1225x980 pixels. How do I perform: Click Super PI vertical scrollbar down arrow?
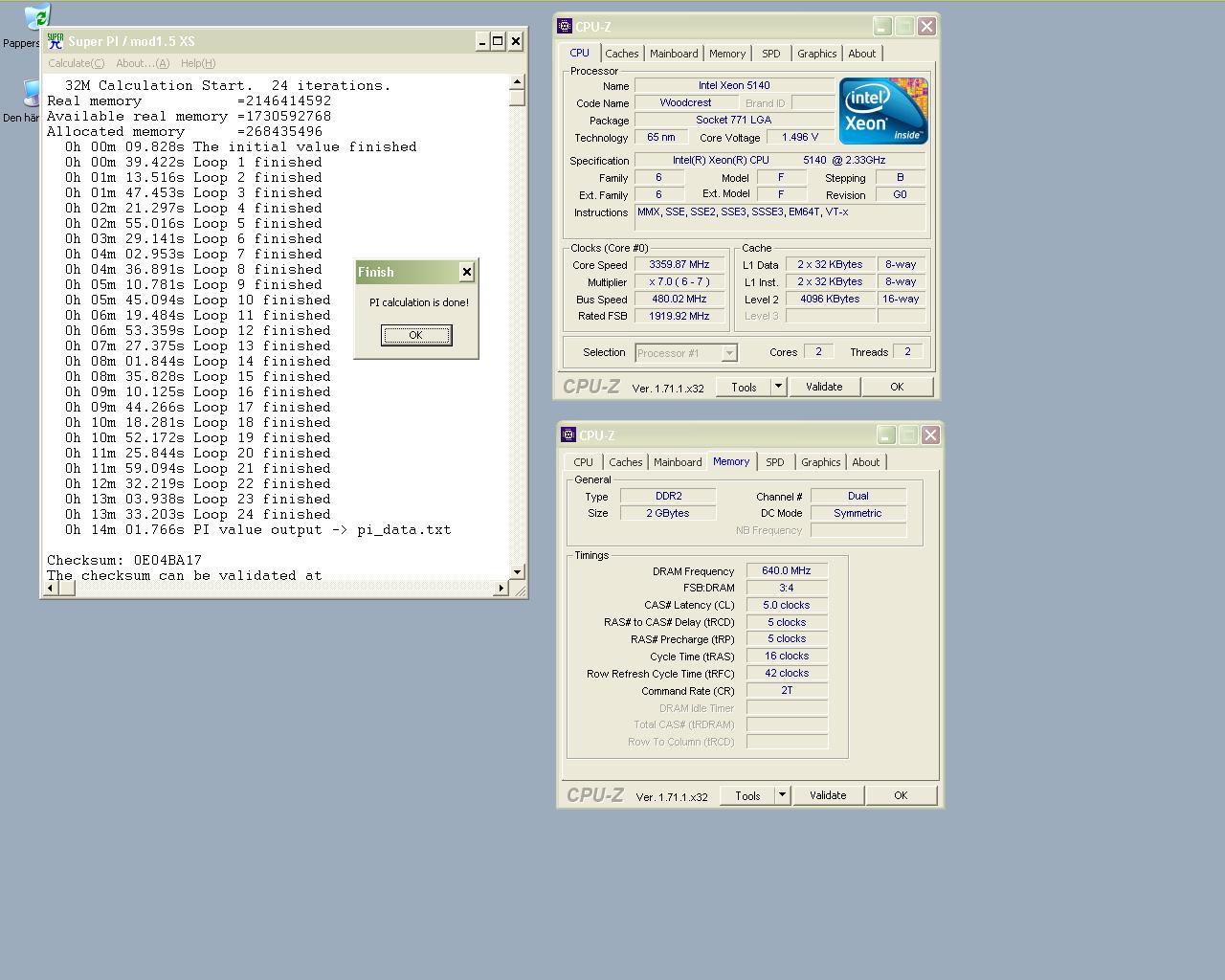(x=518, y=572)
